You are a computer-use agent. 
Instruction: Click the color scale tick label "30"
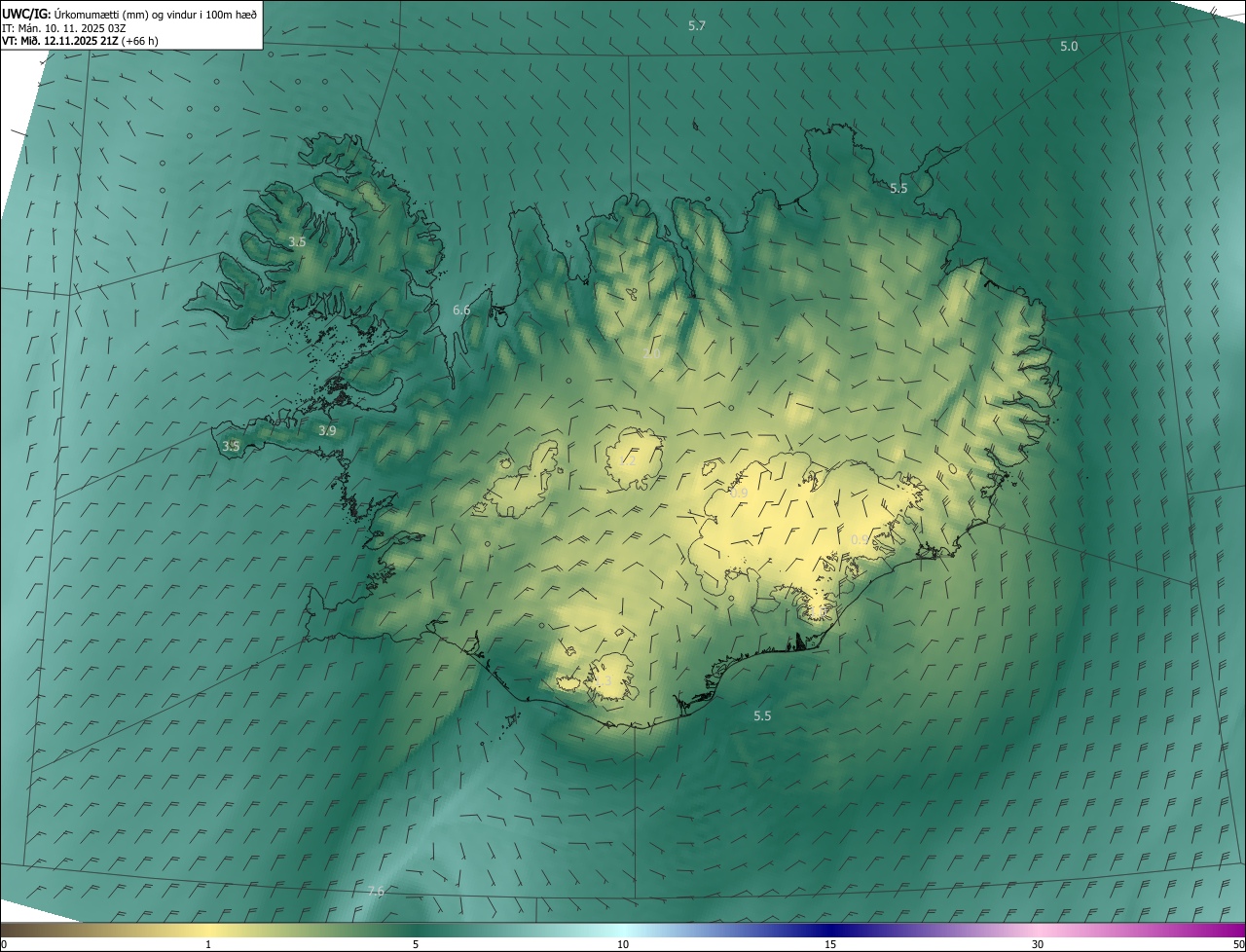1038,945
